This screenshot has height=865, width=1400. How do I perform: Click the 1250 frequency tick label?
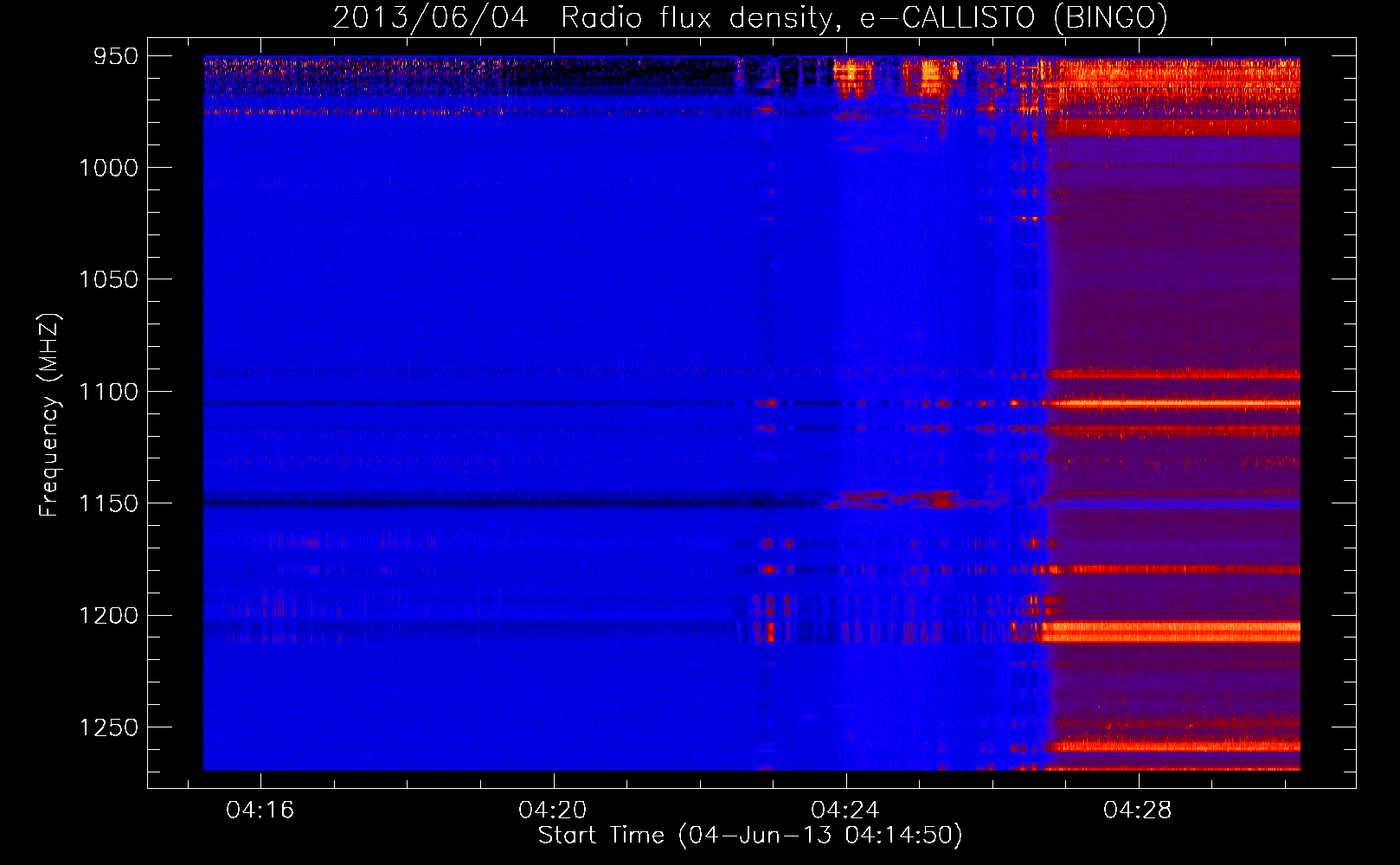click(x=109, y=727)
